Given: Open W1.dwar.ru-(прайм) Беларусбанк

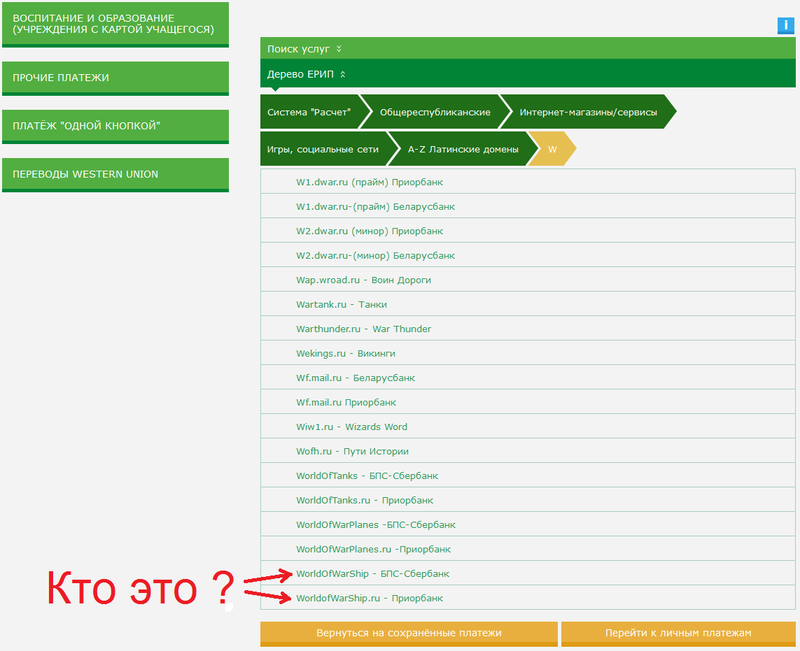Looking at the screenshot, I should tap(528, 206).
